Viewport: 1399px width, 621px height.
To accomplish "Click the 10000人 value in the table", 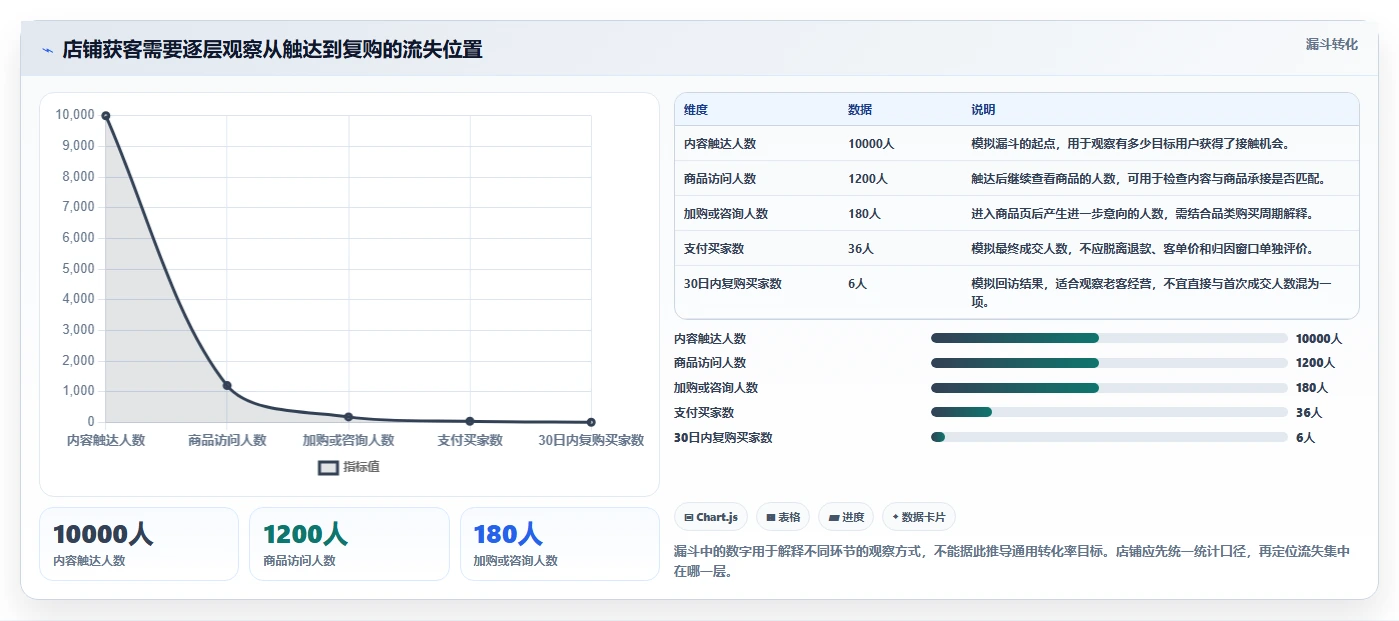I will [871, 144].
